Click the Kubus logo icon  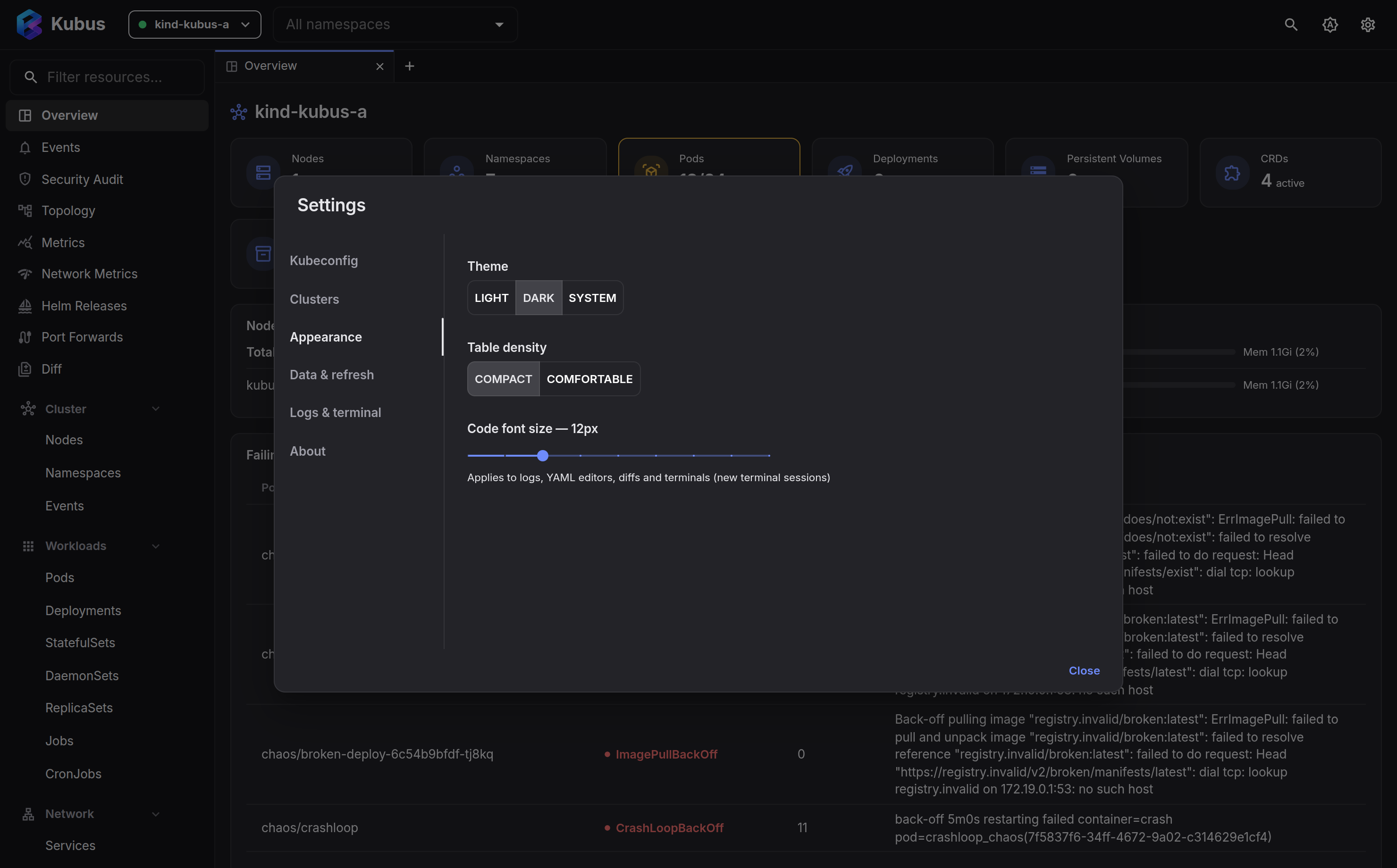pyautogui.click(x=29, y=24)
